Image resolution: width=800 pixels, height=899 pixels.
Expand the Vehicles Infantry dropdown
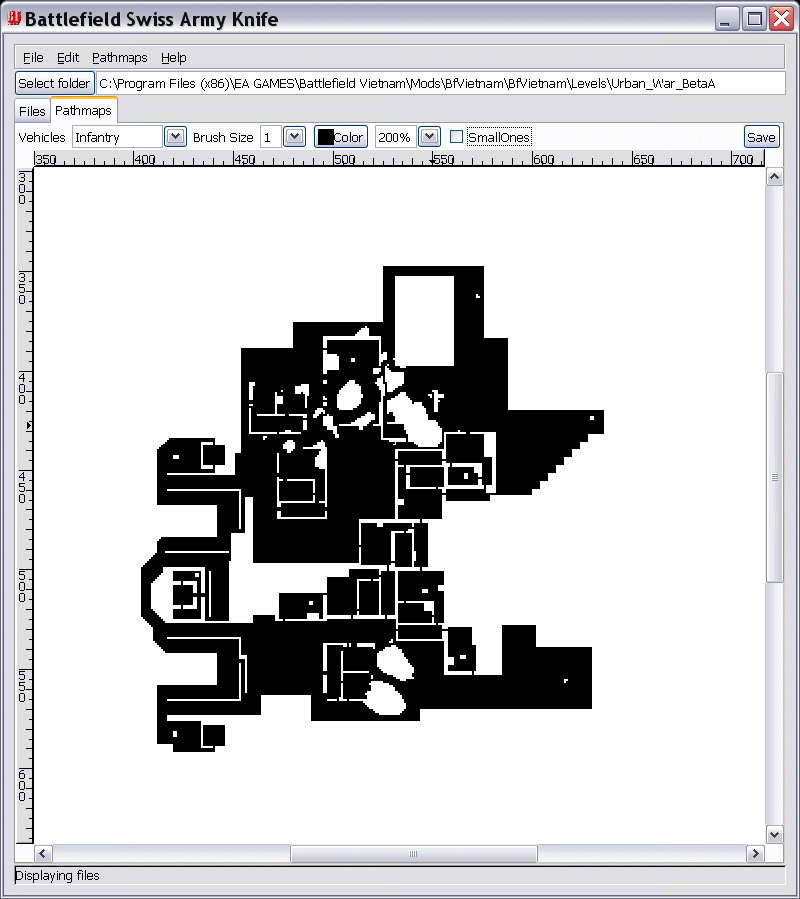pos(175,137)
